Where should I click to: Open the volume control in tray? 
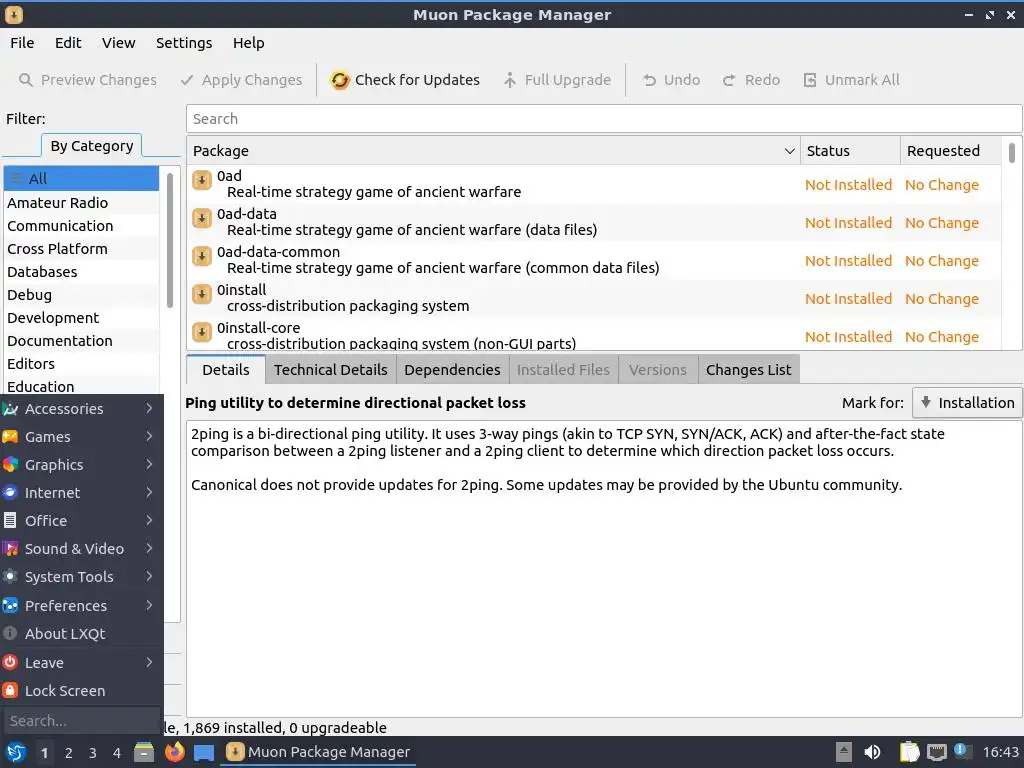coord(872,752)
